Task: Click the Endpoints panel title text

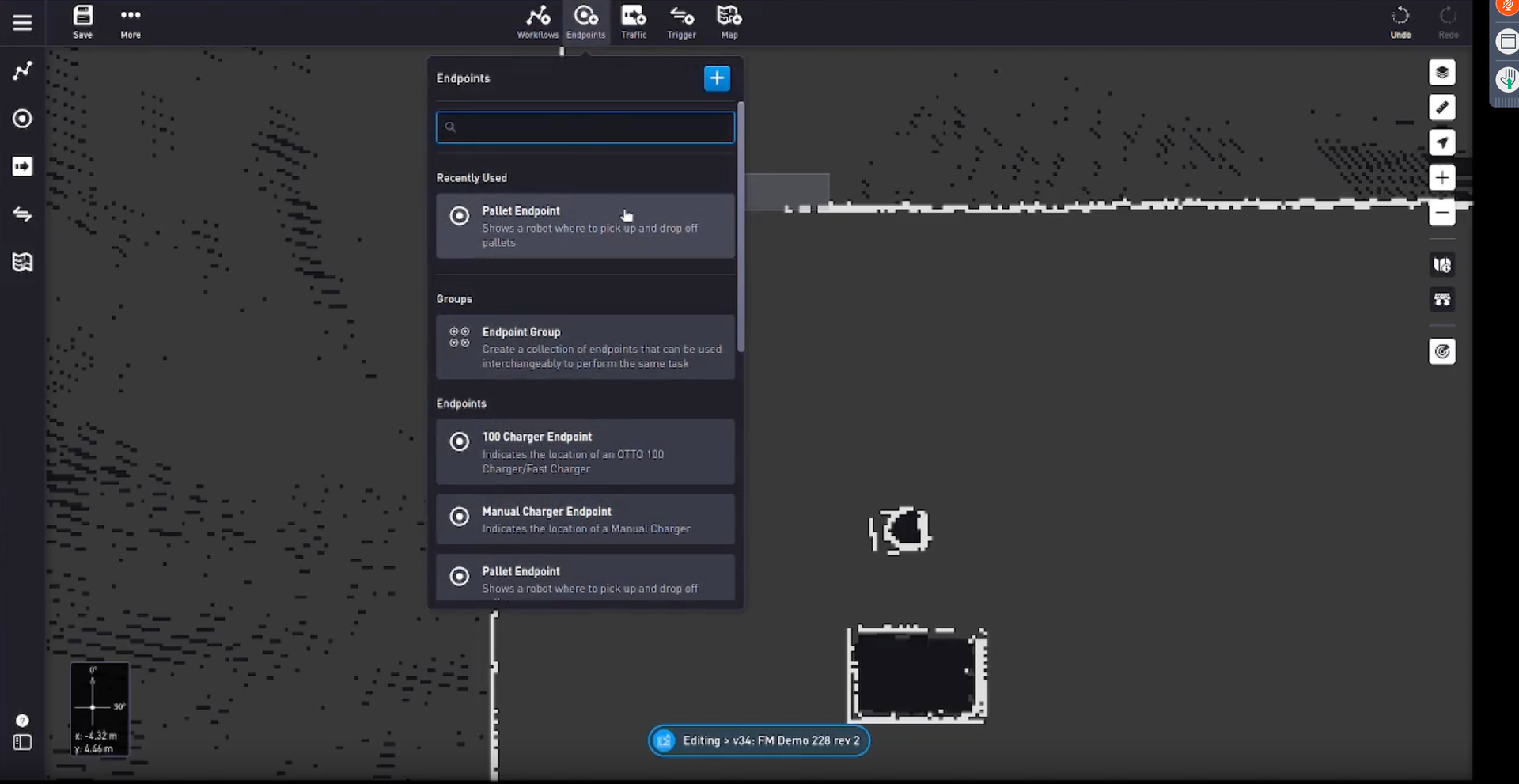Action: click(463, 78)
